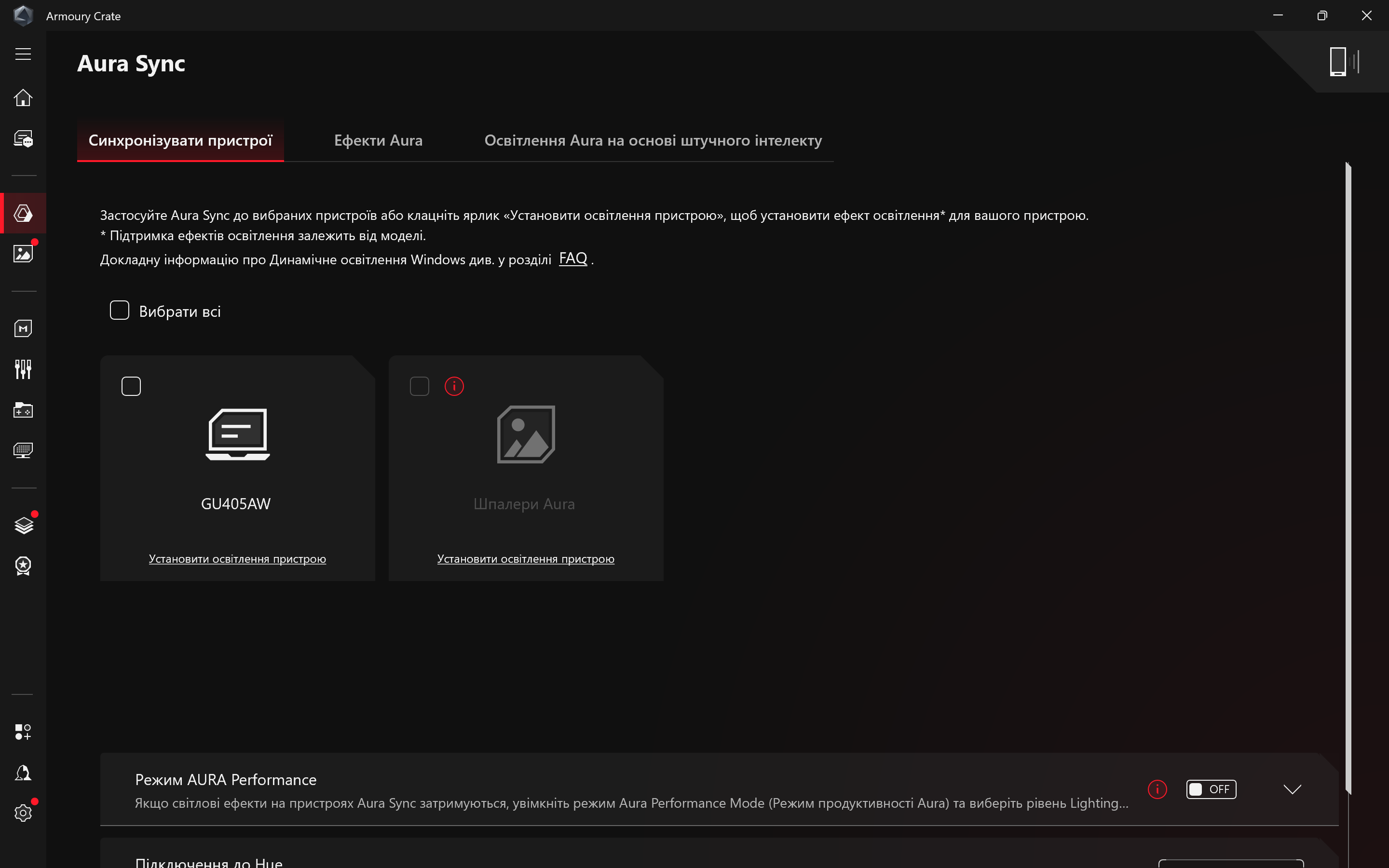
Task: Switch to Ефекти Aura tab
Action: (378, 141)
